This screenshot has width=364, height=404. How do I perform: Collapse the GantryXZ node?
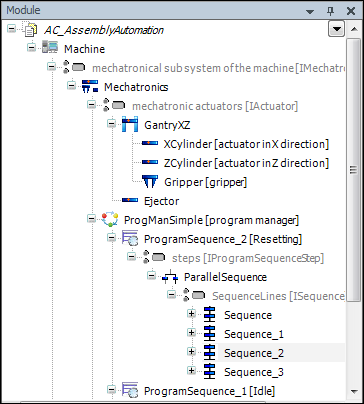click(x=111, y=124)
